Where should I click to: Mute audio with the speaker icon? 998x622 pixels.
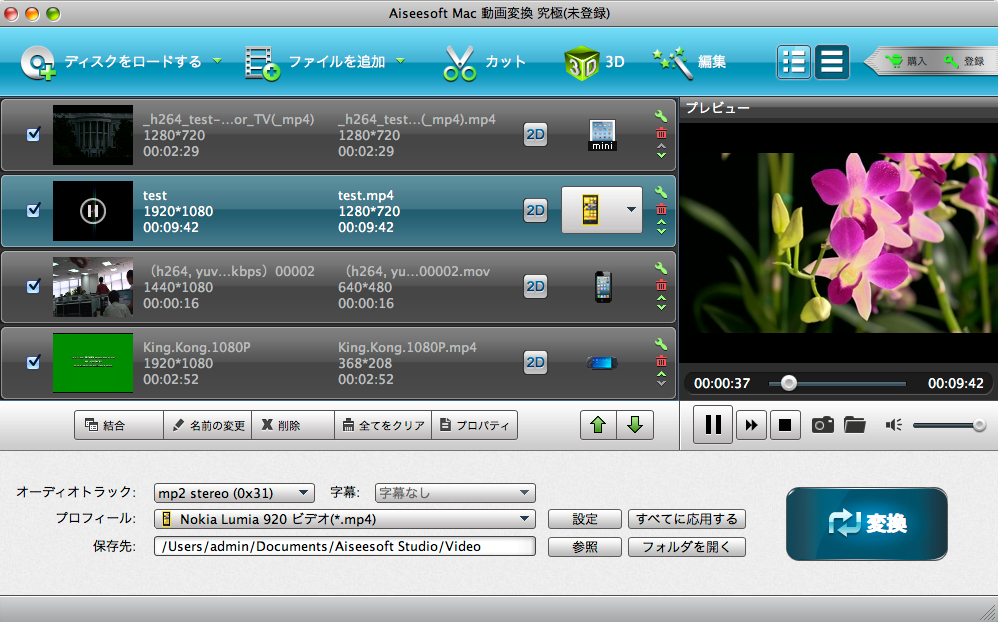tap(893, 425)
